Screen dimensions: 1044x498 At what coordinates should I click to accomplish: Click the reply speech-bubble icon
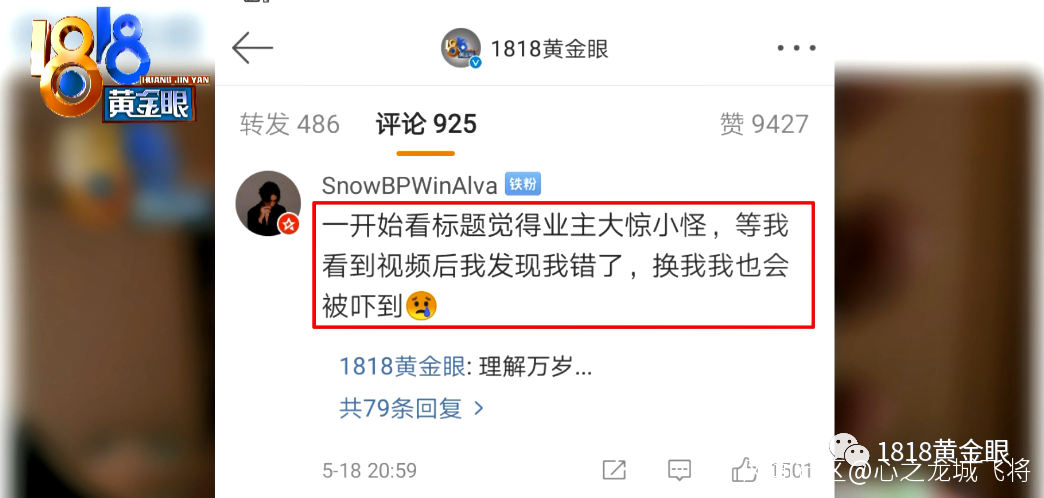(x=679, y=470)
